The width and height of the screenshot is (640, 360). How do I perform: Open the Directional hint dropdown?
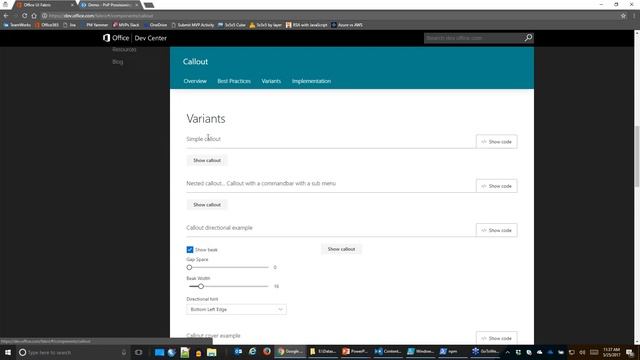click(236, 309)
